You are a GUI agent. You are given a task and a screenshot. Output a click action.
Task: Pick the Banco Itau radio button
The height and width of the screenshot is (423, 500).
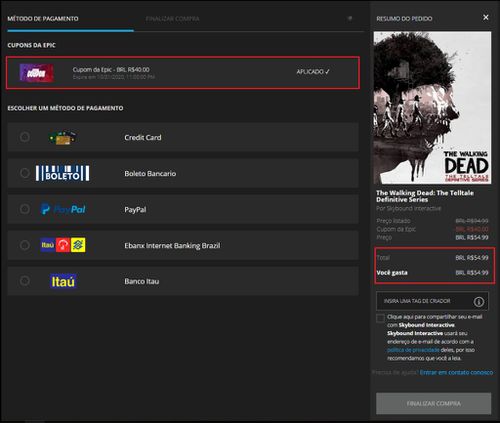click(x=25, y=281)
